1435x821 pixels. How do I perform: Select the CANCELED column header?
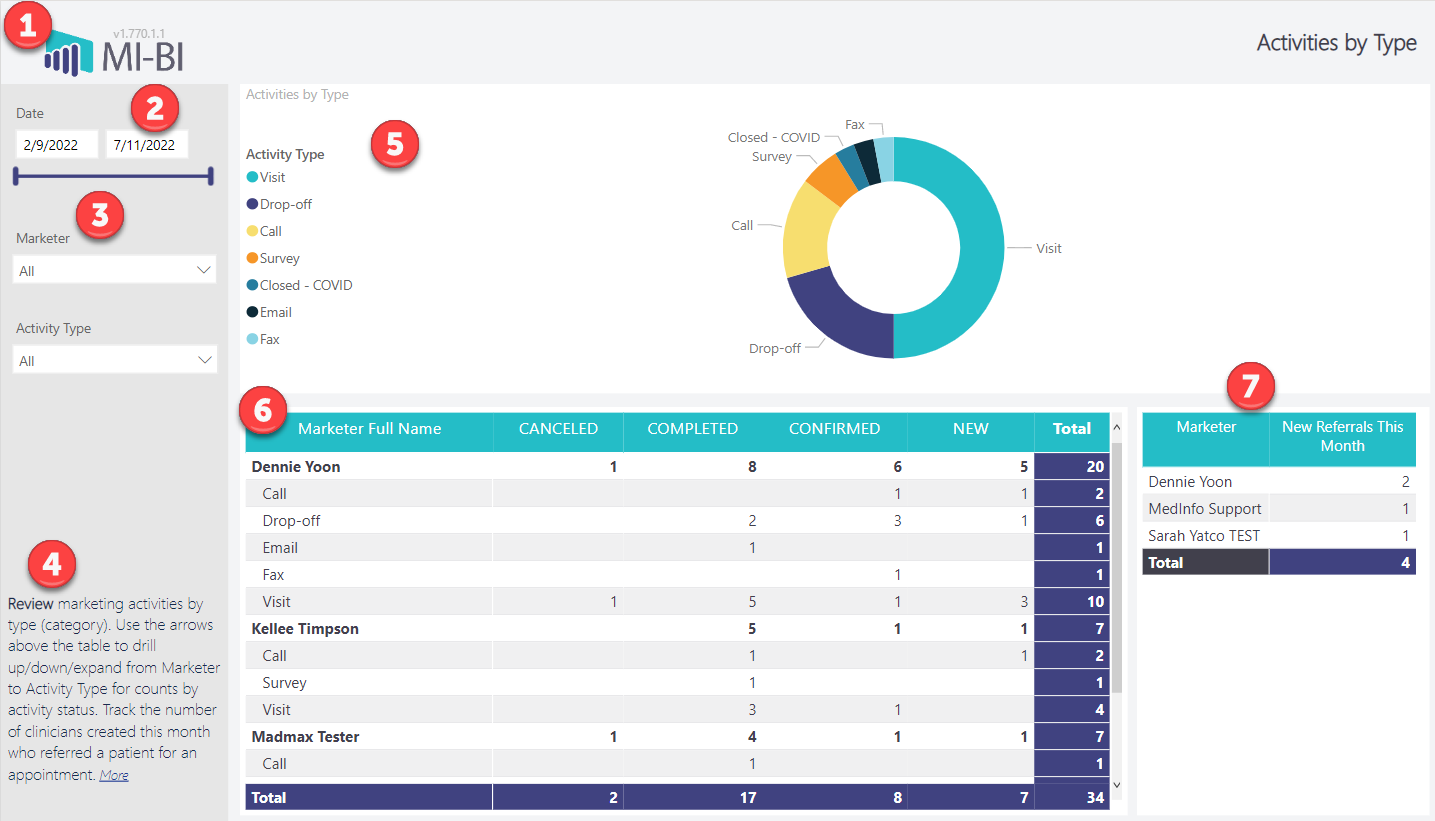tap(557, 428)
